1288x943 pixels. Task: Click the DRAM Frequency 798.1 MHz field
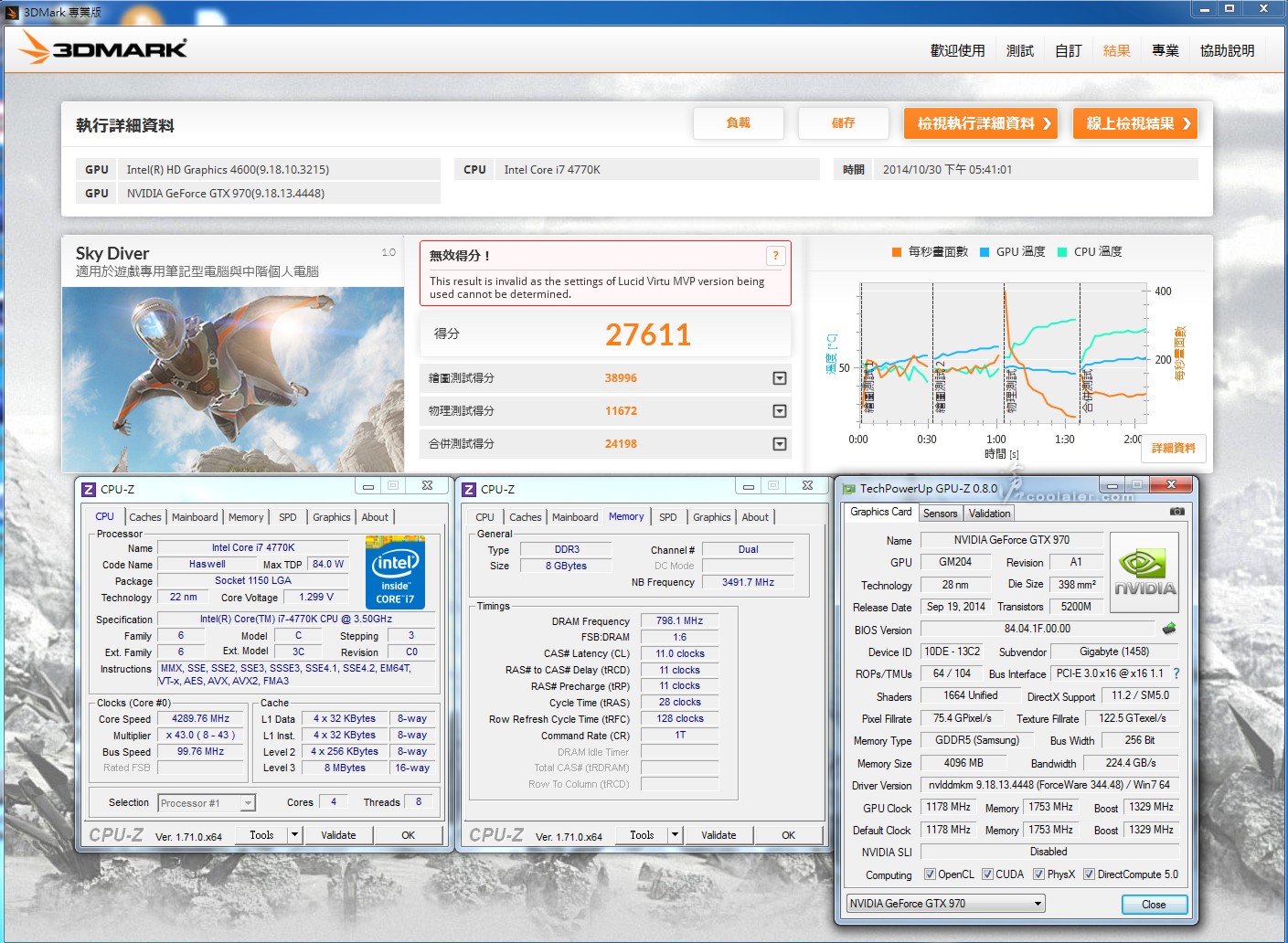(x=679, y=620)
